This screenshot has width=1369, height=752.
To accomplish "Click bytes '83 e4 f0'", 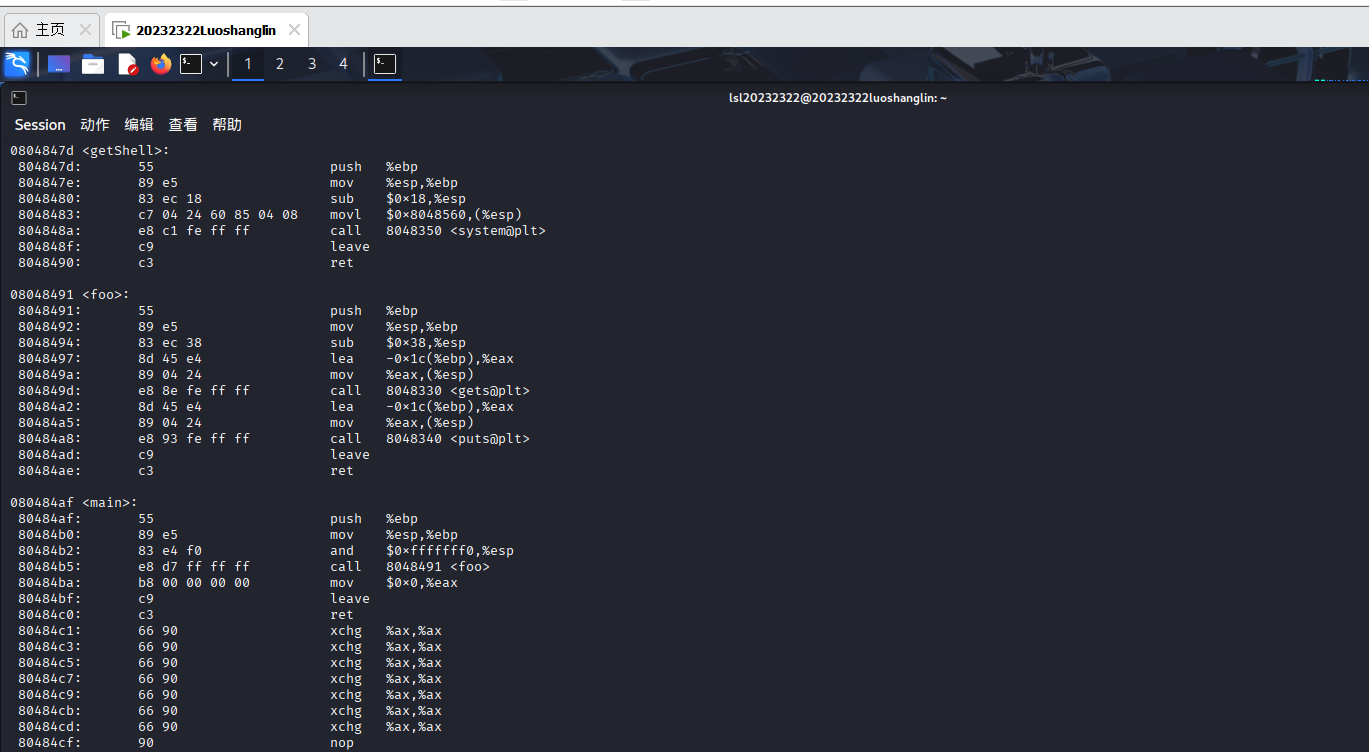I will pyautogui.click(x=170, y=551).
